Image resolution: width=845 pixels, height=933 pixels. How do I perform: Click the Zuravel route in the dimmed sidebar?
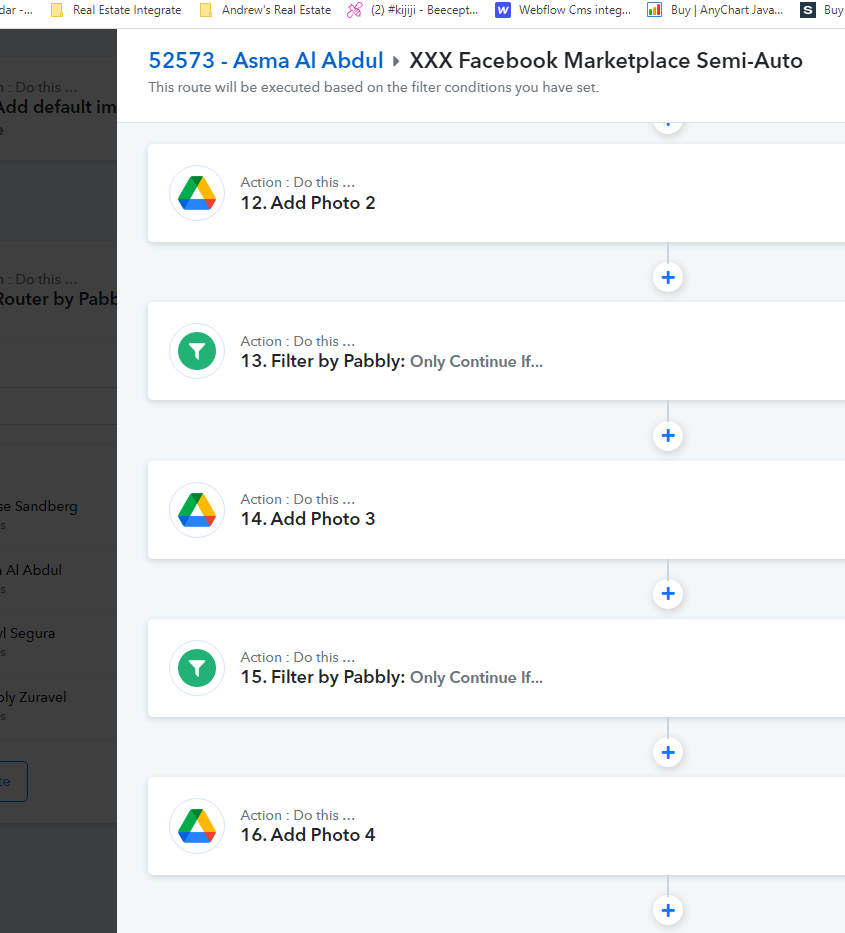coord(58,705)
